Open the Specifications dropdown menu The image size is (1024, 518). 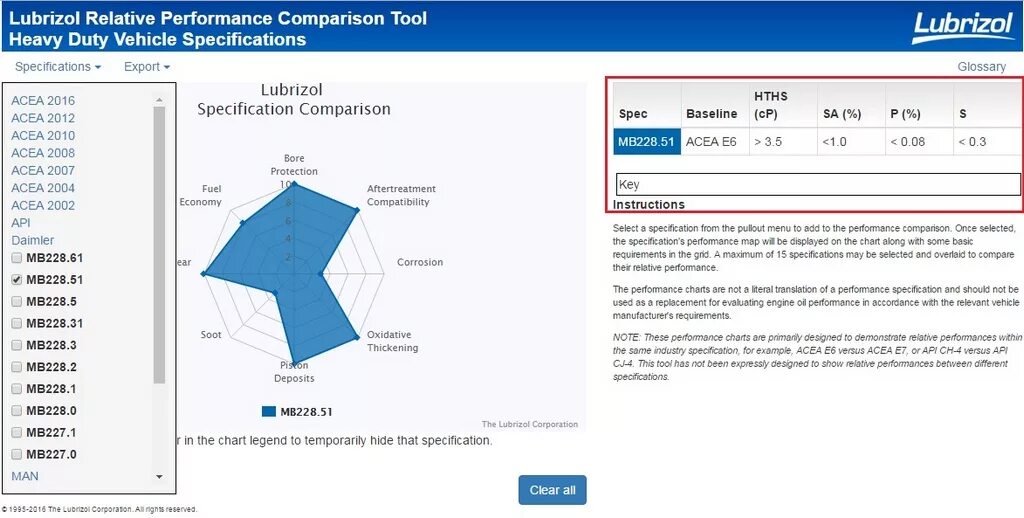58,67
